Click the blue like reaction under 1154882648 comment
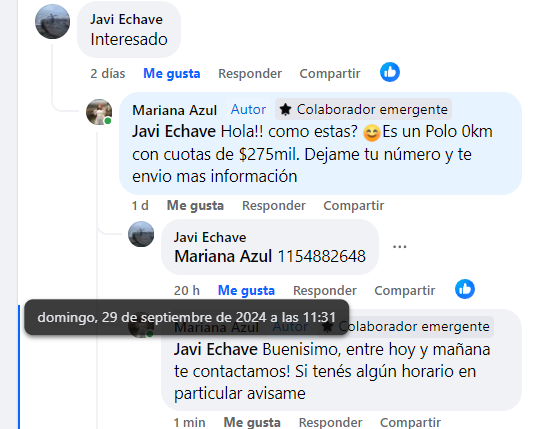Screen dimensions: 556x429 (465, 289)
